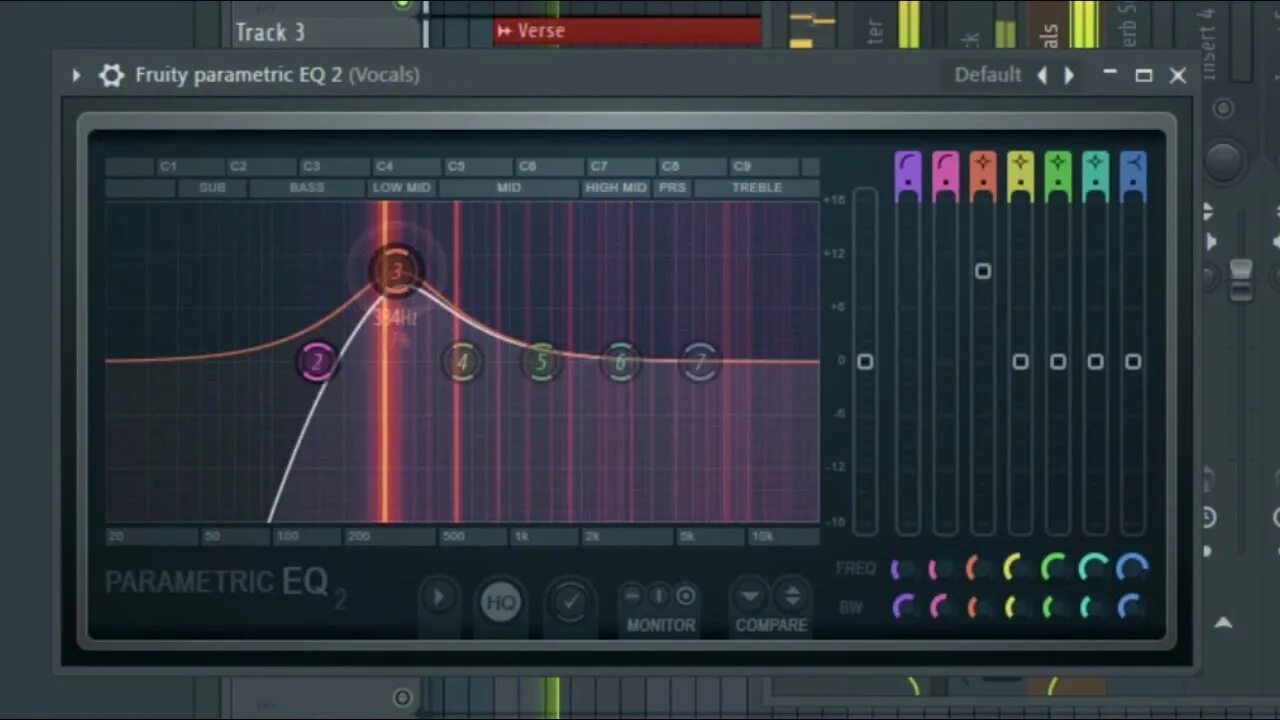Expand the plugin options menu triangle

pyautogui.click(x=76, y=75)
